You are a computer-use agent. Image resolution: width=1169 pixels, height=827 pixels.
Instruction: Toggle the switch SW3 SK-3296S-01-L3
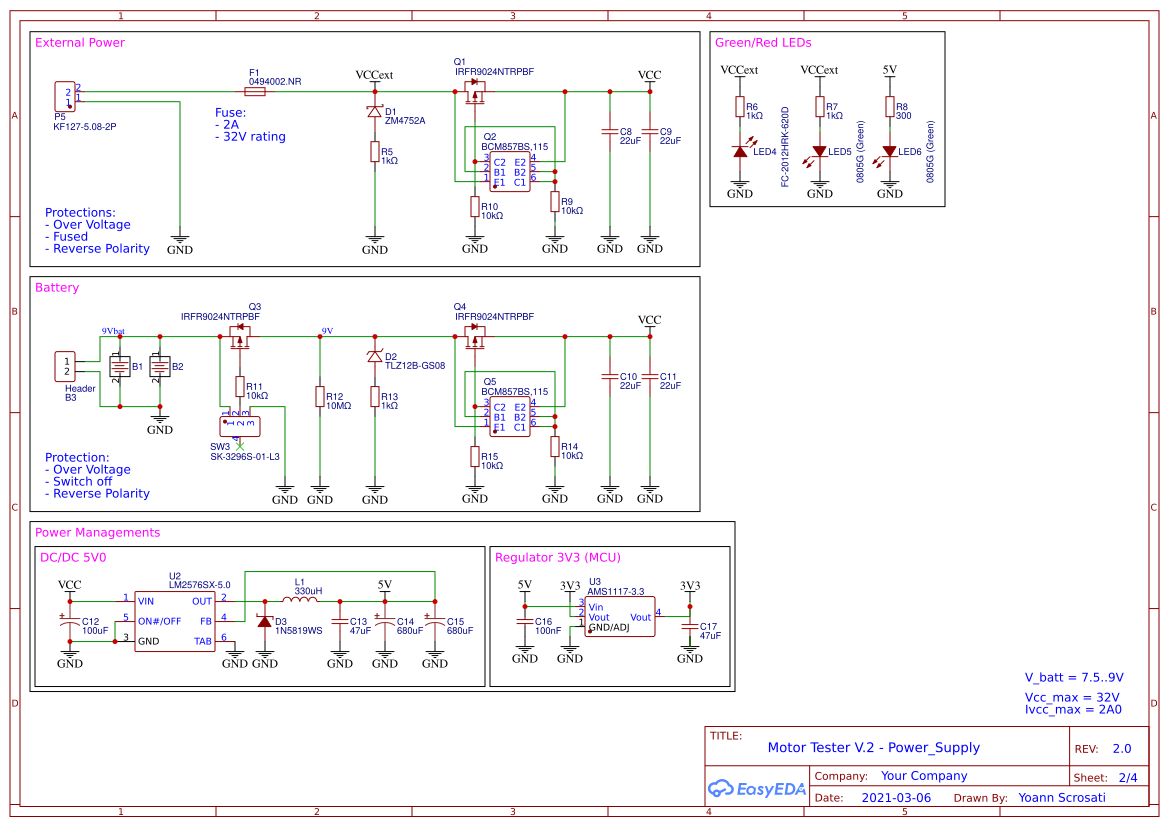(x=240, y=424)
